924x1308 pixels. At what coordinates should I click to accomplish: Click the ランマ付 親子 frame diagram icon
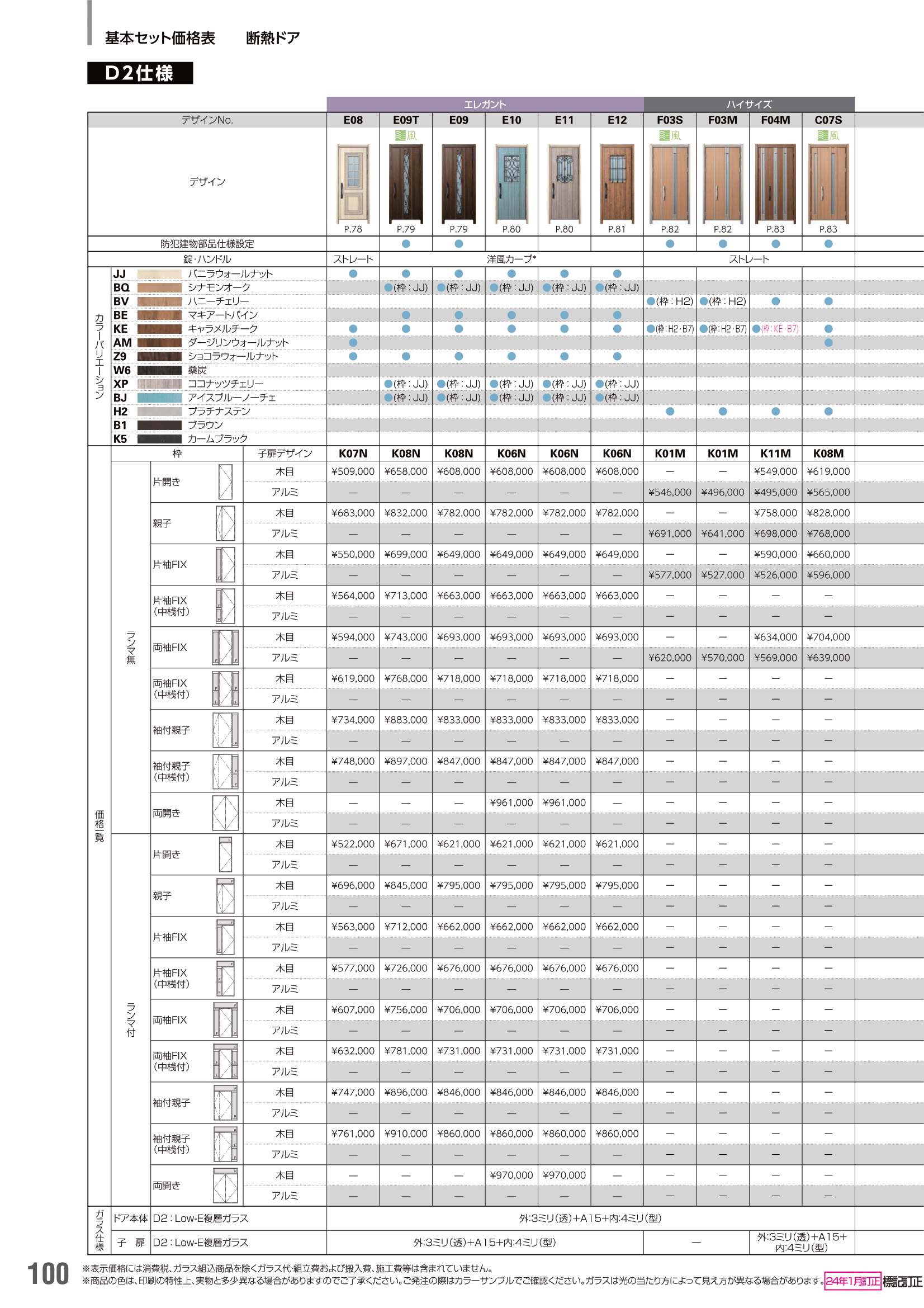pos(225,895)
